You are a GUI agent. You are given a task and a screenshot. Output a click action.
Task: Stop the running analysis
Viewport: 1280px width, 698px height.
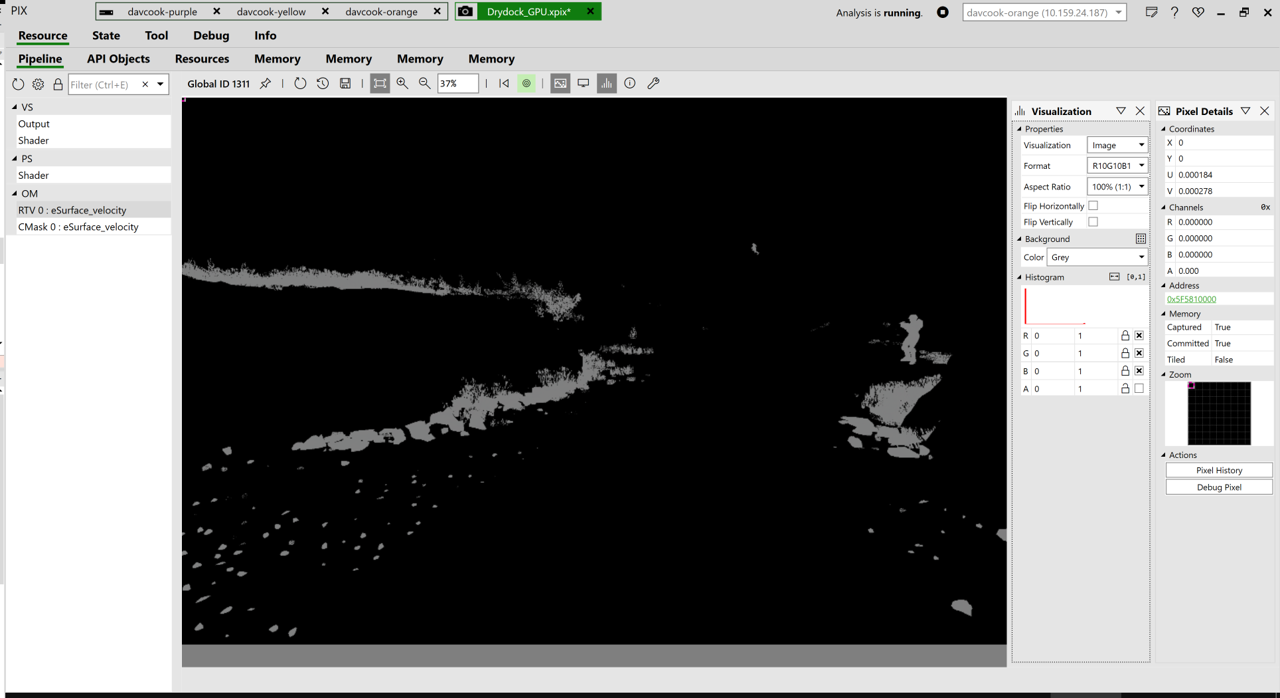[942, 13]
